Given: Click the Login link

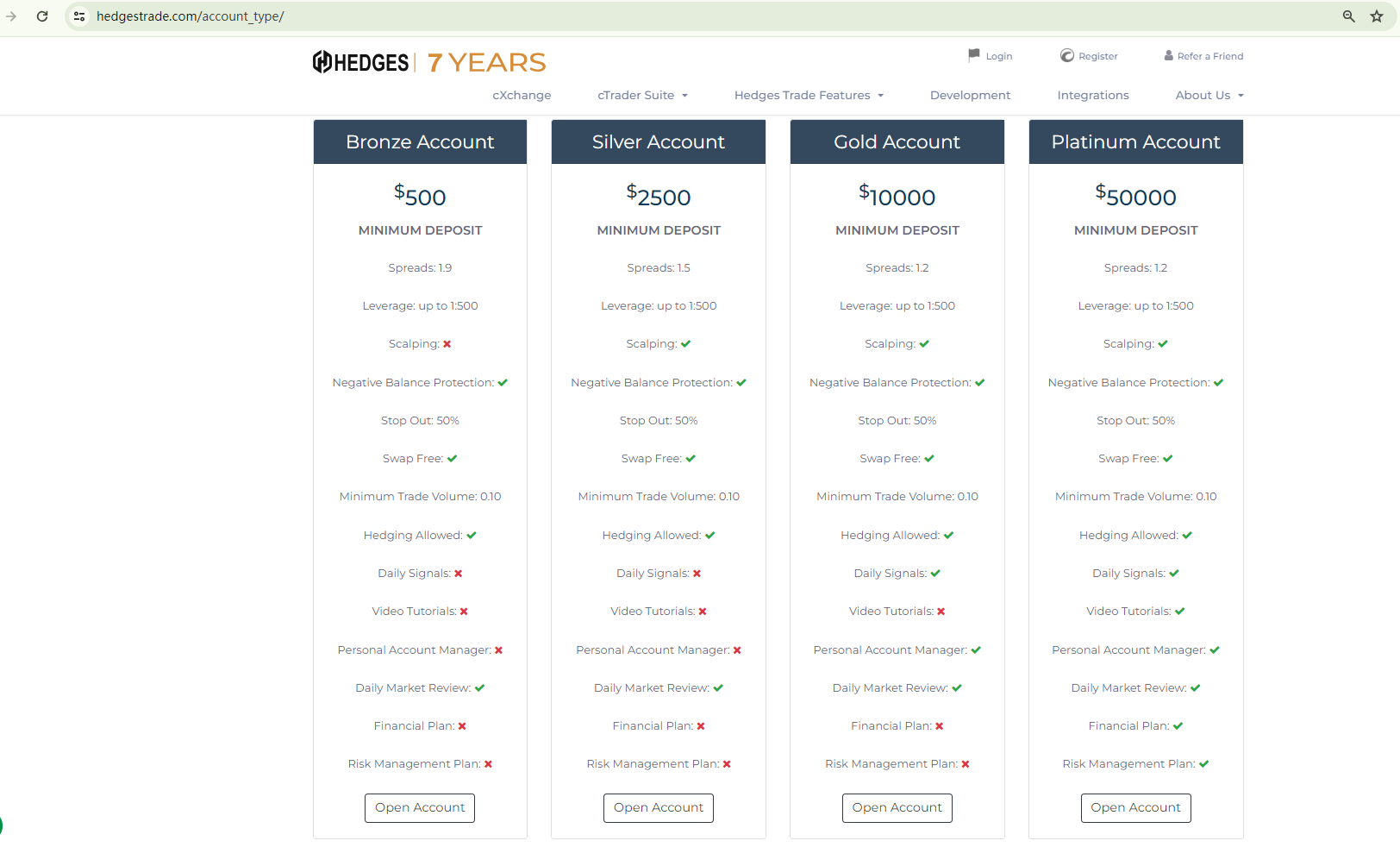Looking at the screenshot, I should 991,56.
